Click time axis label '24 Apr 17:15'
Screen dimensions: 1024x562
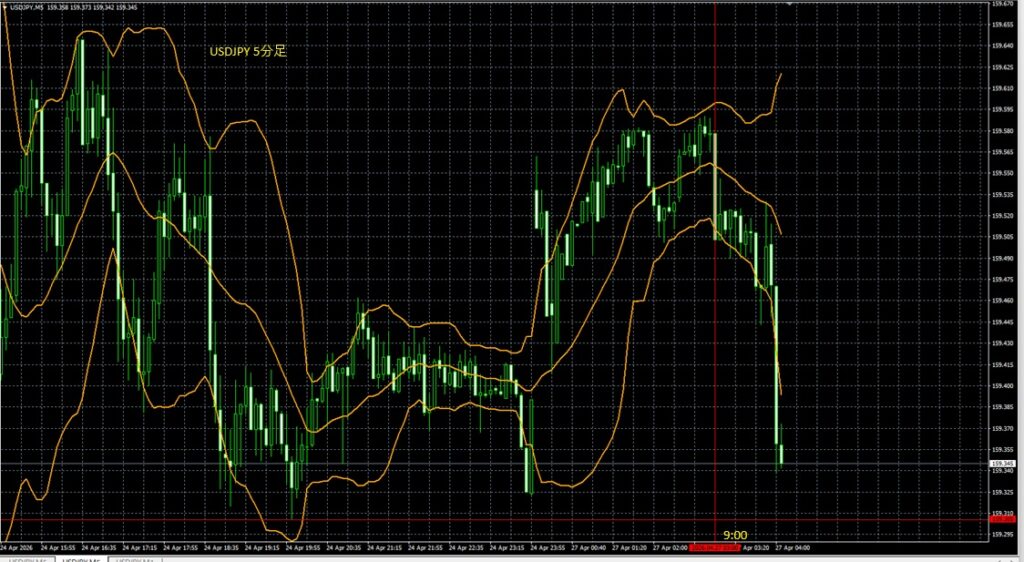(140, 548)
